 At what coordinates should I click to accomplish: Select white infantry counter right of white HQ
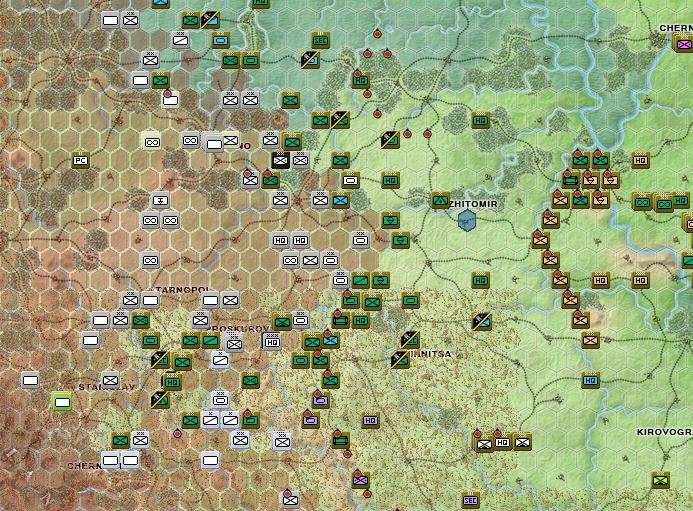tap(522, 442)
